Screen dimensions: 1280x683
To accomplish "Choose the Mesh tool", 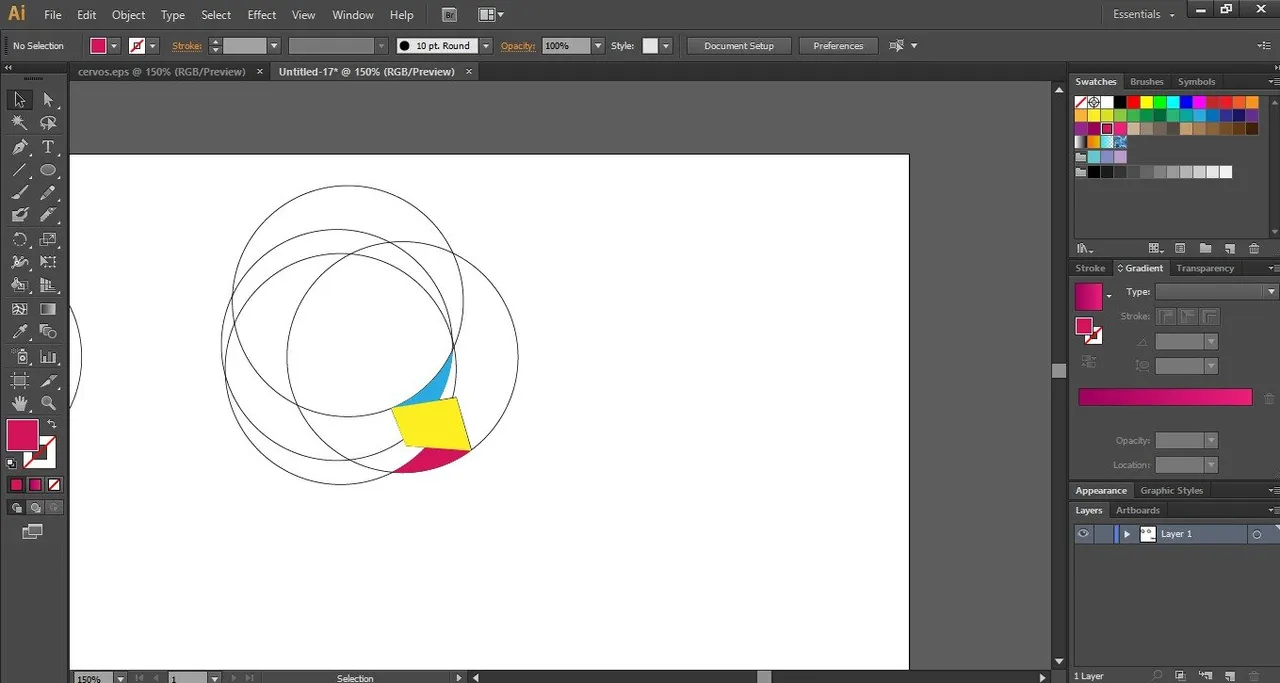I will (19, 309).
